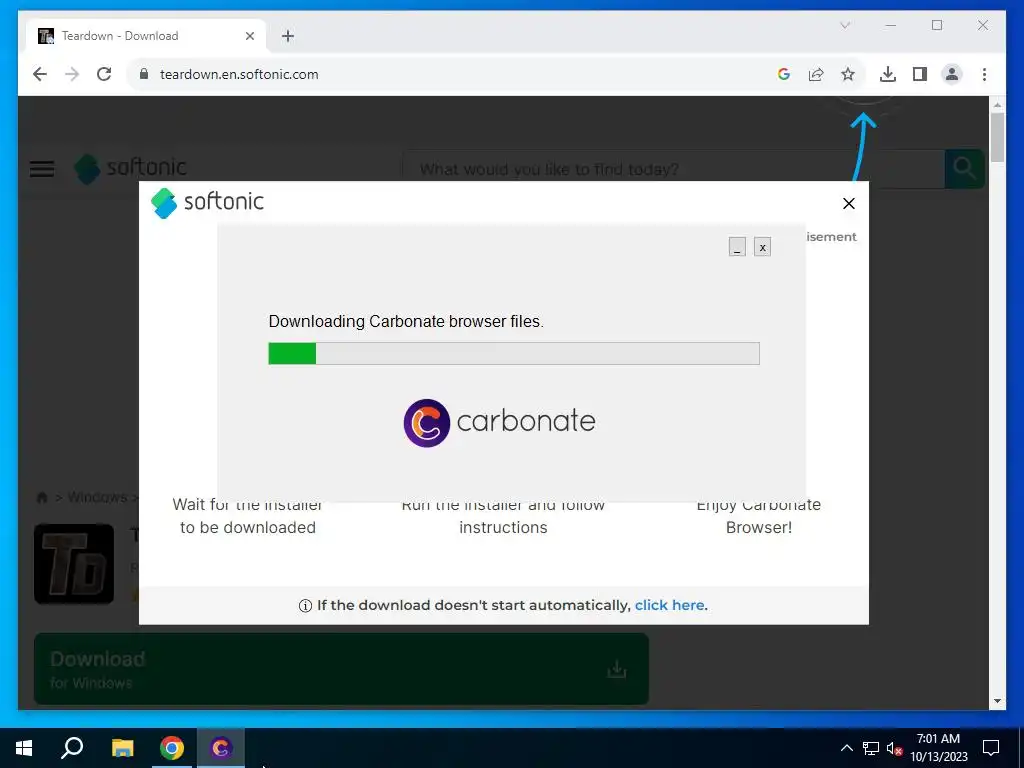This screenshot has height=768, width=1024.
Task: Click 'Downloading Carbonate browser files.' text
Action: [406, 321]
